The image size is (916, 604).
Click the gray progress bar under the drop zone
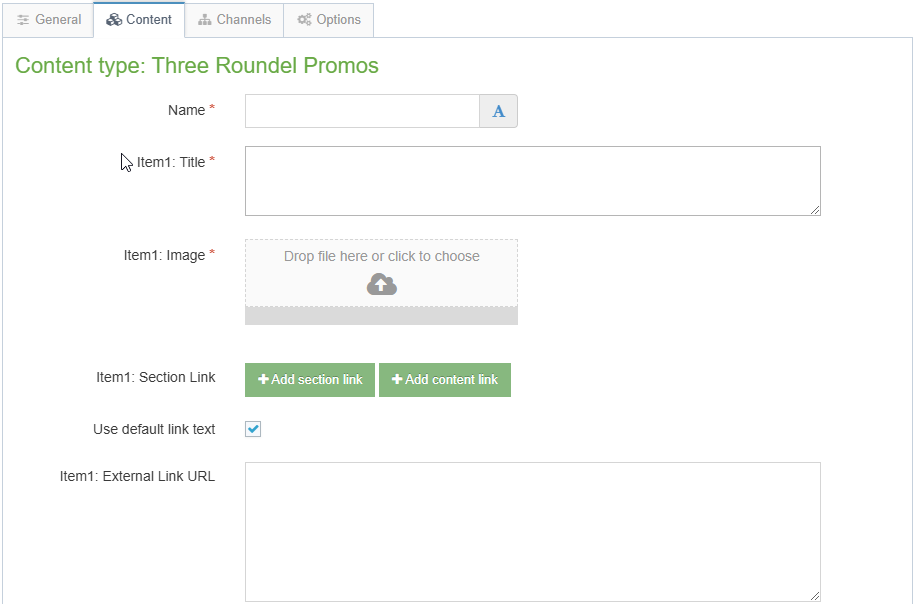(x=380, y=318)
